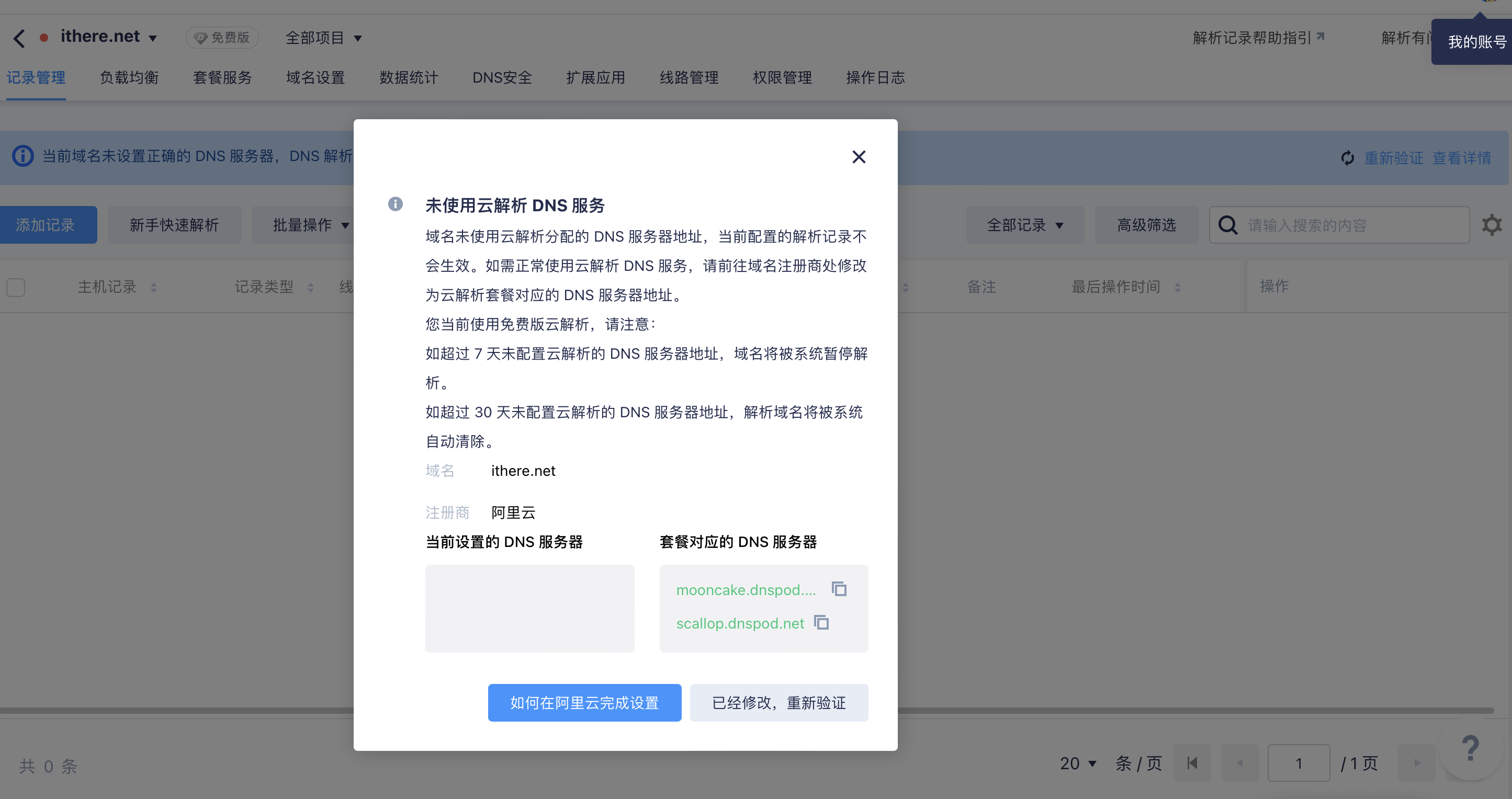
Task: Switch to the 扩展应用 tab
Action: point(596,78)
